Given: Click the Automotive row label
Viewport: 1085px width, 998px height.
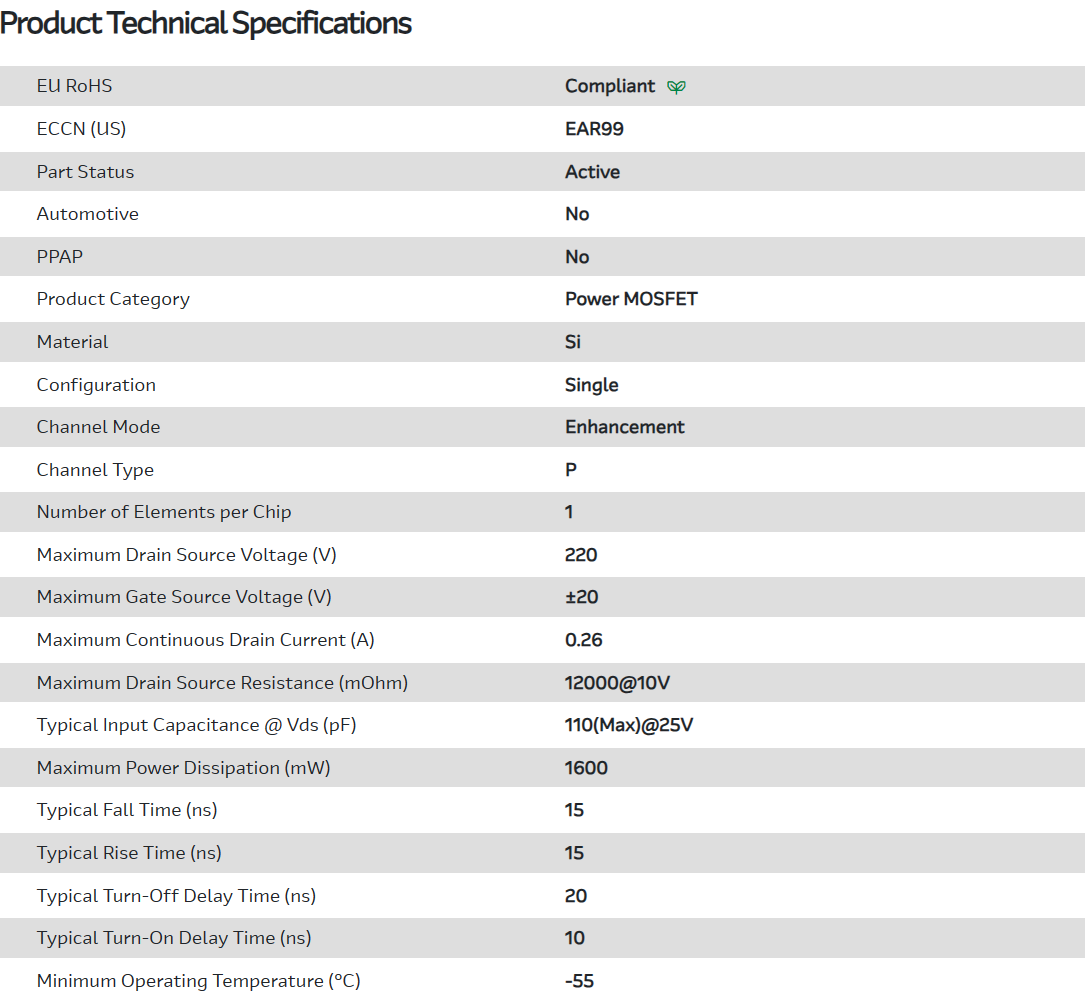Looking at the screenshot, I should (x=87, y=214).
